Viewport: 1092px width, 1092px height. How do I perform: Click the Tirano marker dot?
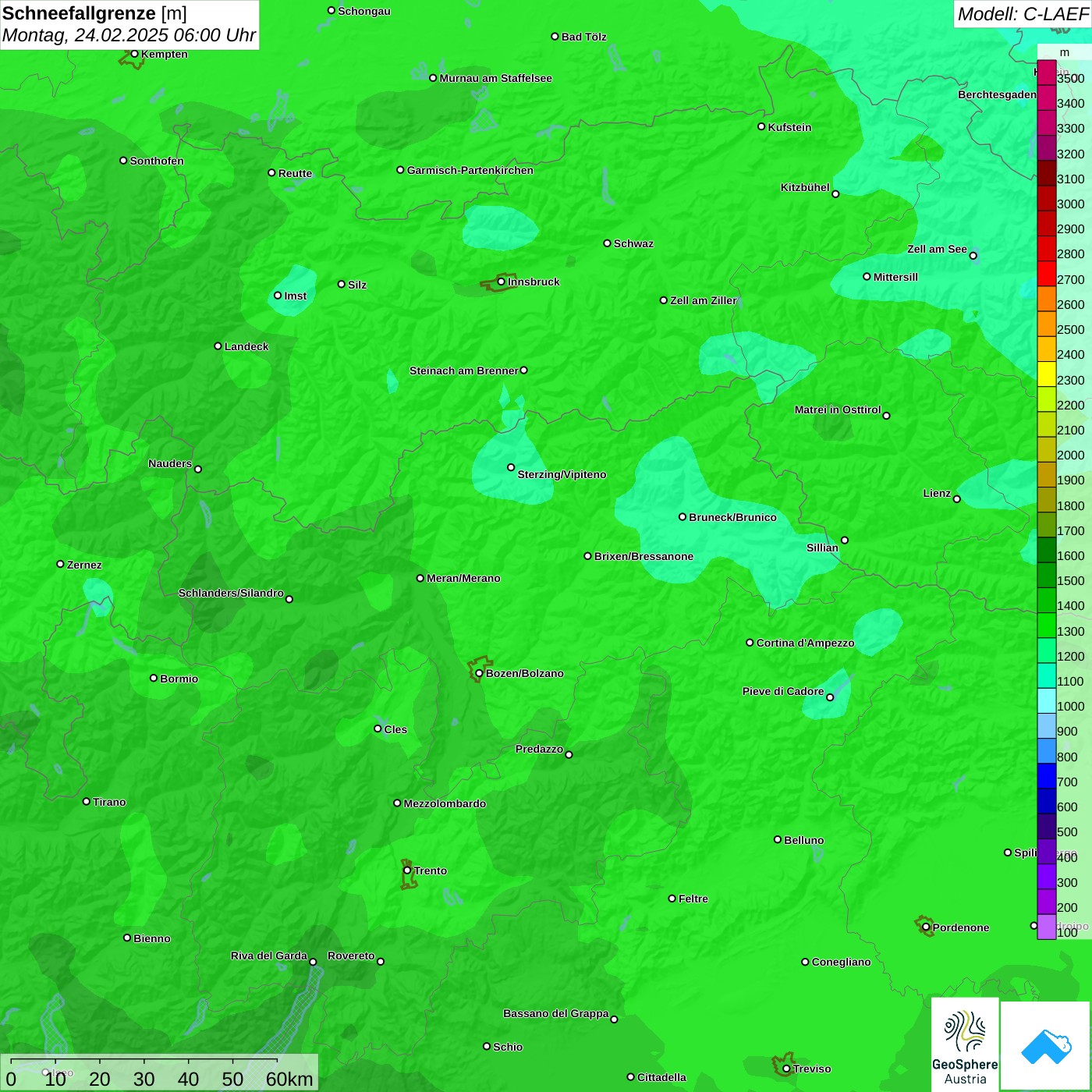click(87, 801)
